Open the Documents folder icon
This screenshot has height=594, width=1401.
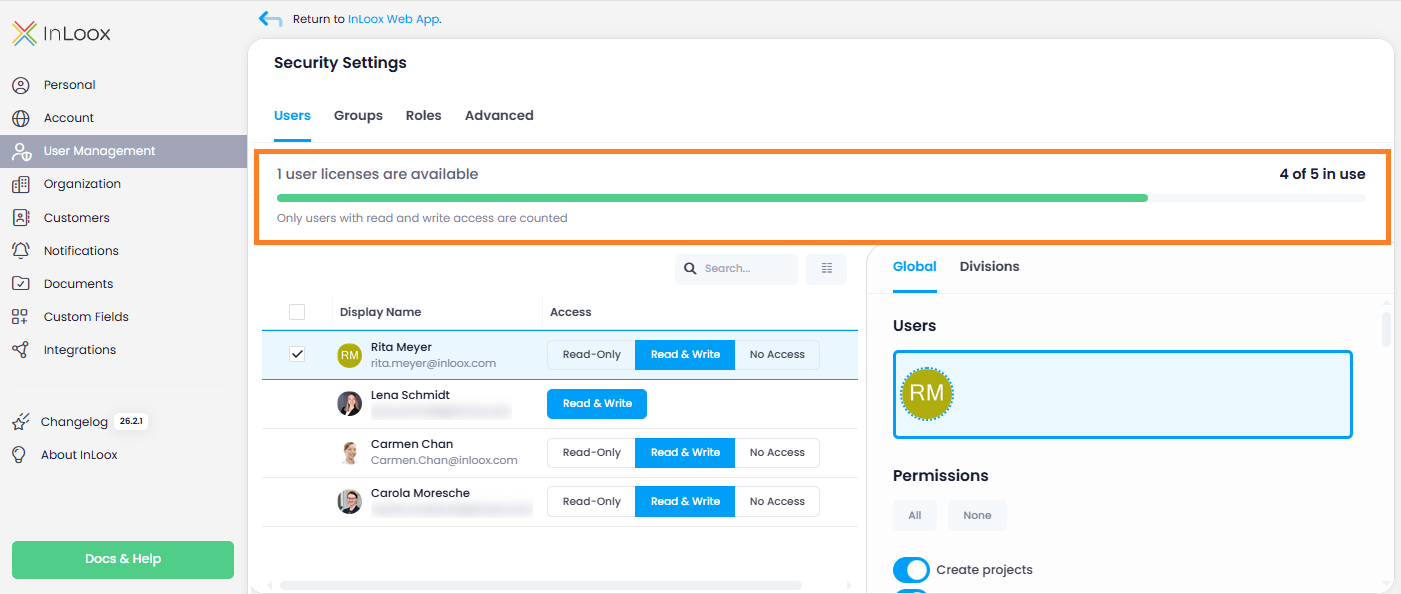click(x=21, y=283)
